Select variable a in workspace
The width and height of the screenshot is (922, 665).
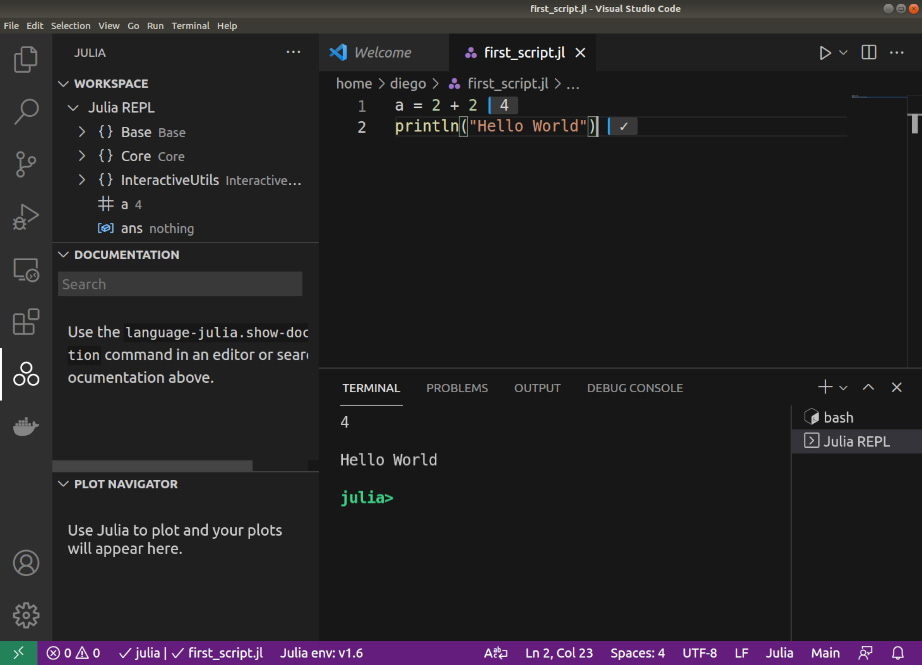[186, 204]
